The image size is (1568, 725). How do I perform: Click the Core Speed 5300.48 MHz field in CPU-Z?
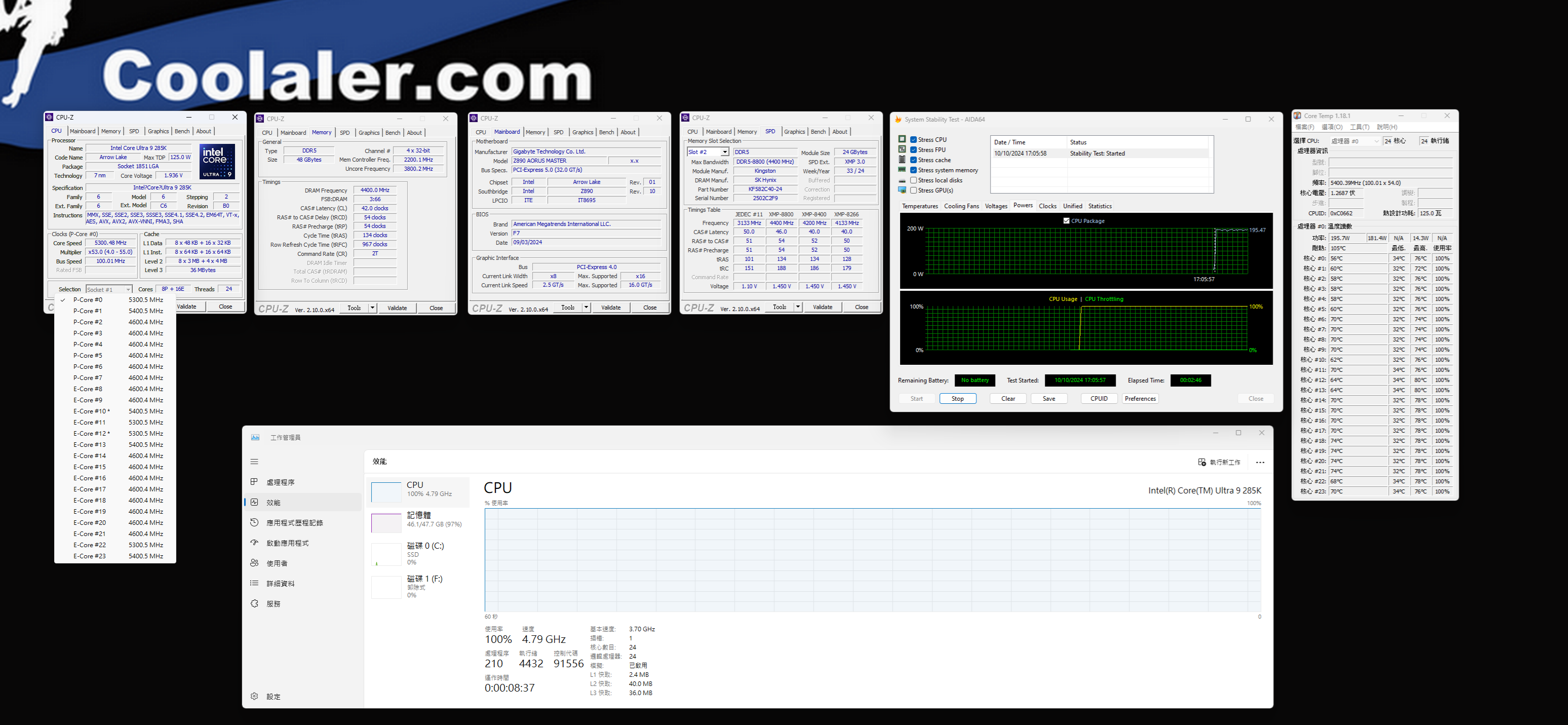(110, 243)
